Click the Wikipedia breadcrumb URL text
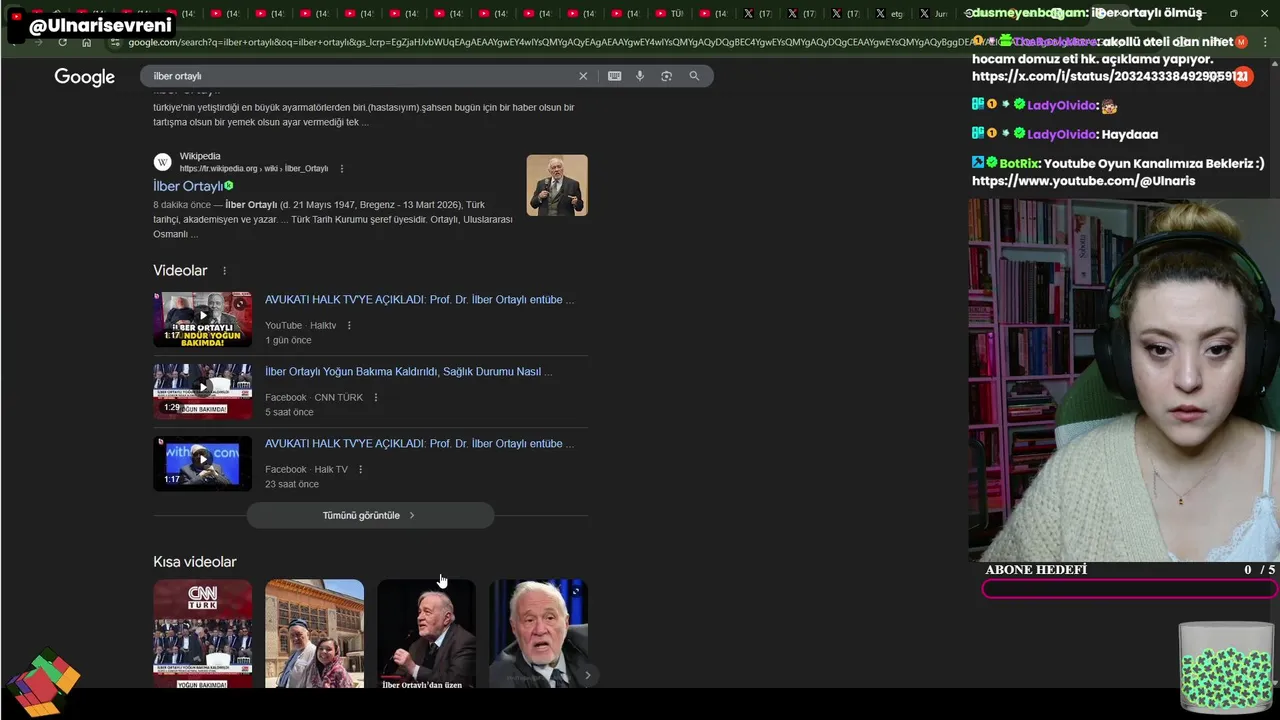The height and width of the screenshot is (720, 1280). [x=254, y=169]
